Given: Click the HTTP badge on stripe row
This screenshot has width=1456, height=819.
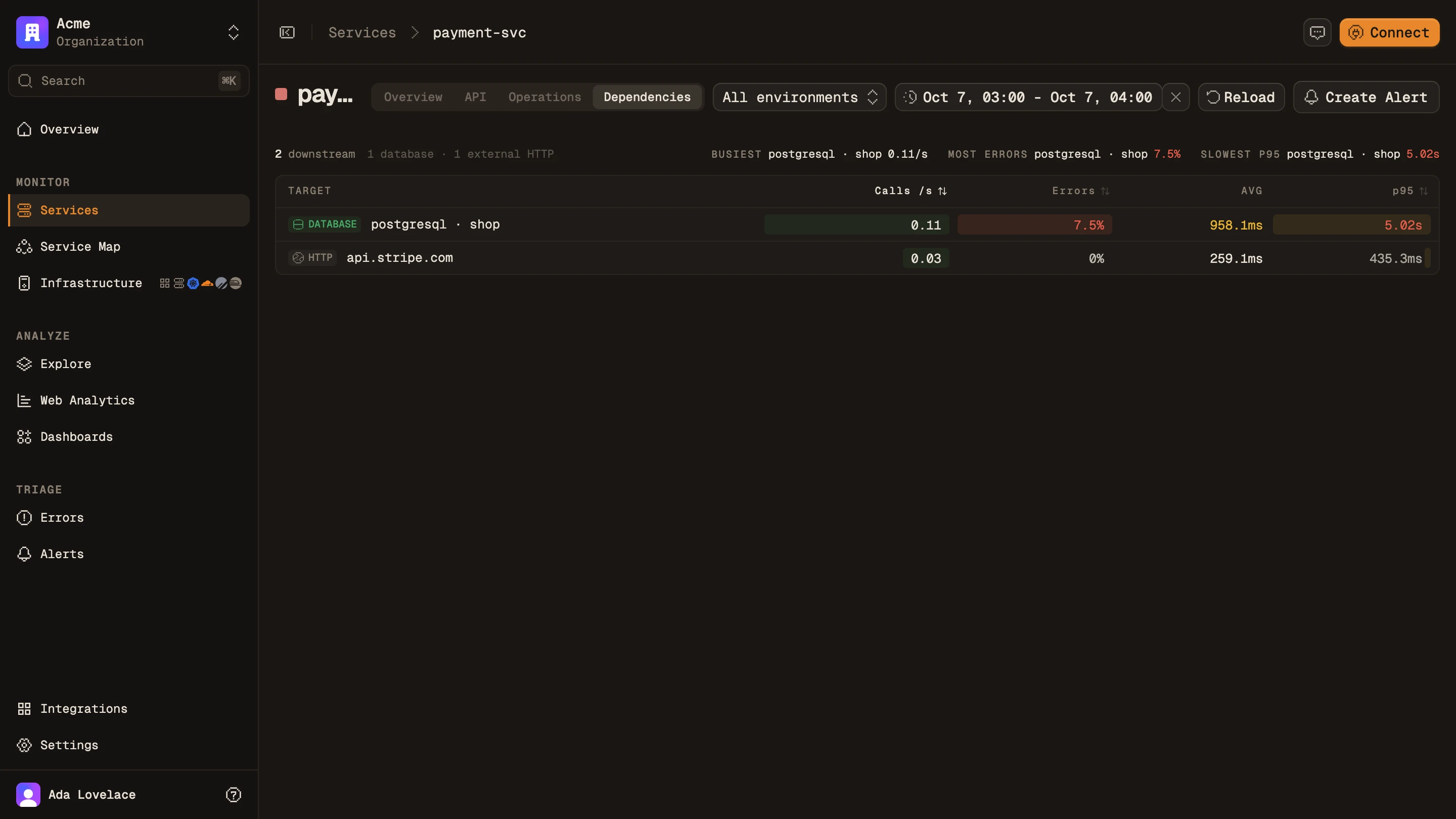Looking at the screenshot, I should tap(312, 258).
